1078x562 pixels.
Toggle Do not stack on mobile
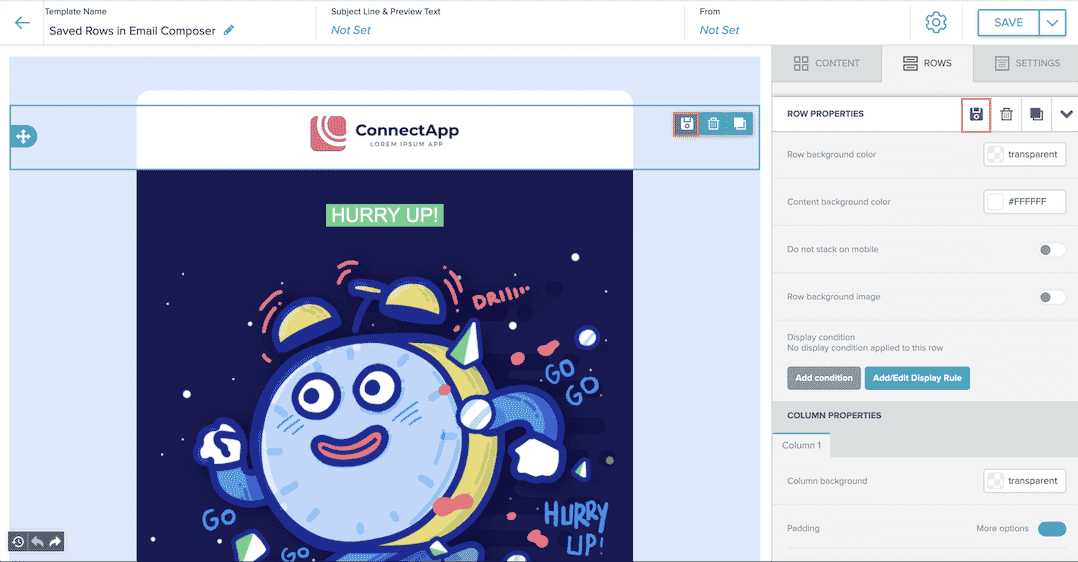[1052, 250]
